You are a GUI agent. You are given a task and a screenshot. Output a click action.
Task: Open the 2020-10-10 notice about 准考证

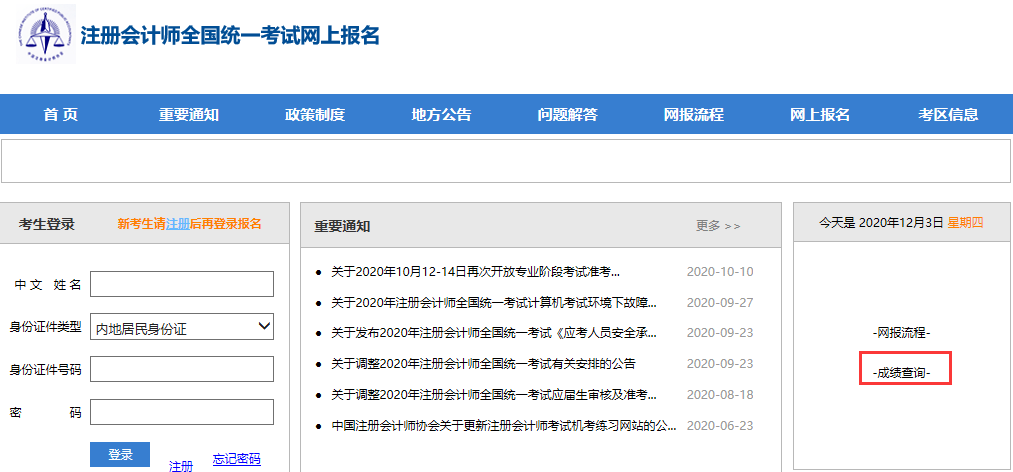click(x=475, y=272)
